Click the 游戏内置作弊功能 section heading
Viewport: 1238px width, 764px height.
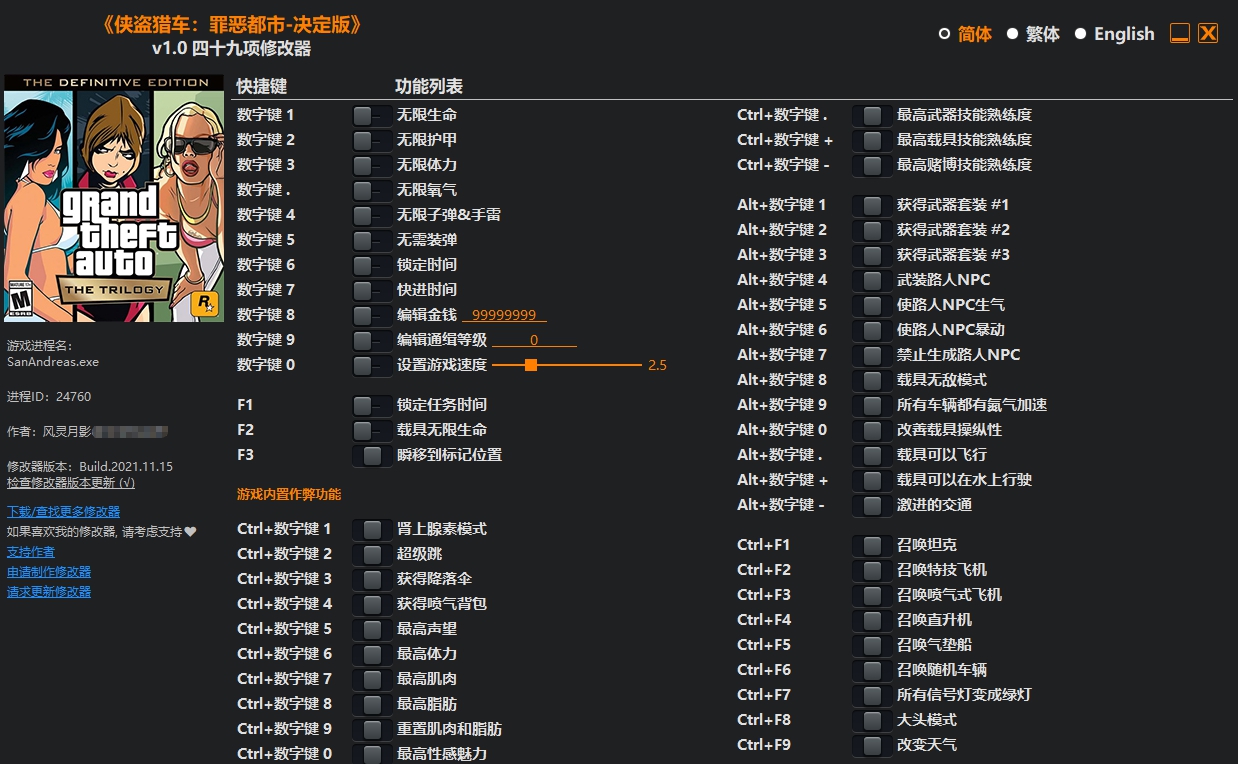tap(289, 495)
